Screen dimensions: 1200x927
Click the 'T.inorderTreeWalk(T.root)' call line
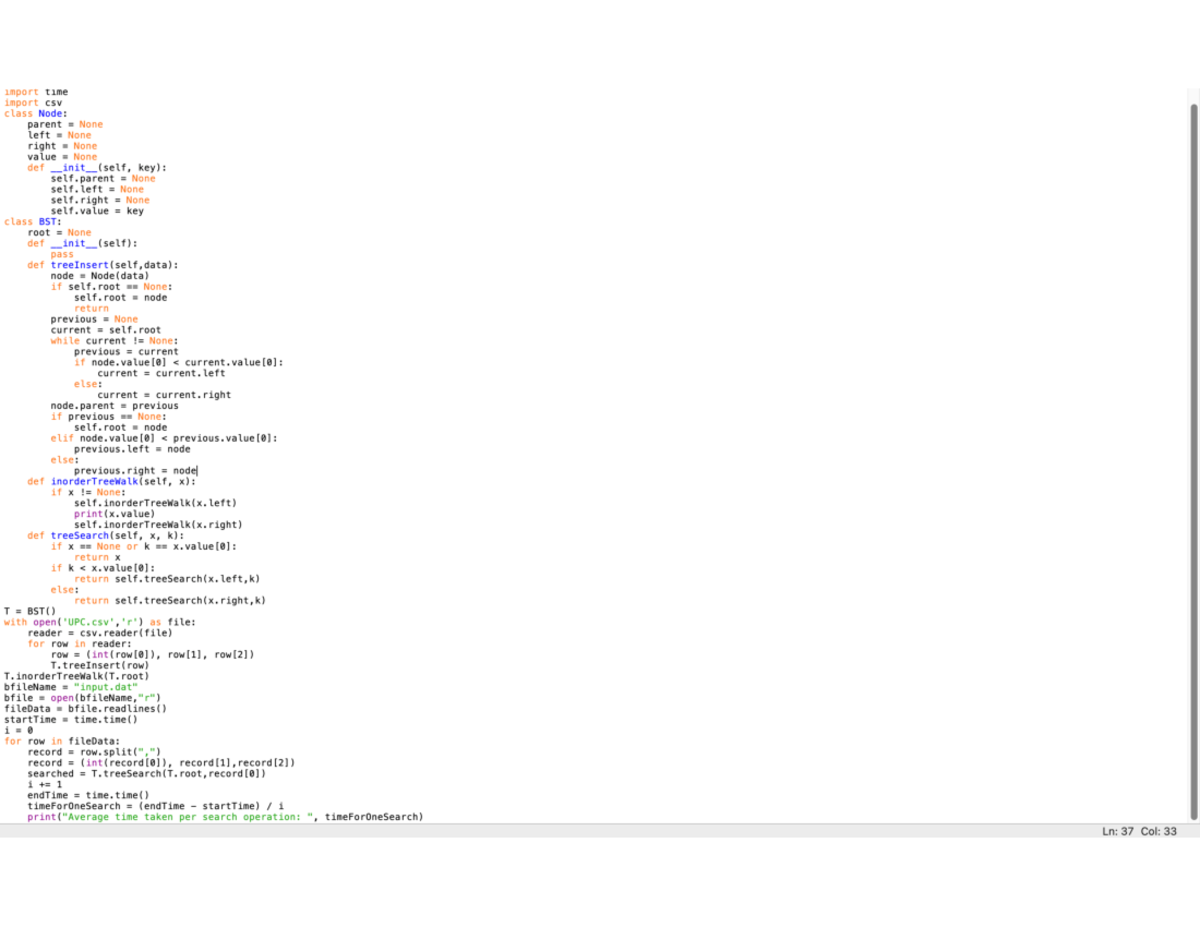(x=76, y=676)
